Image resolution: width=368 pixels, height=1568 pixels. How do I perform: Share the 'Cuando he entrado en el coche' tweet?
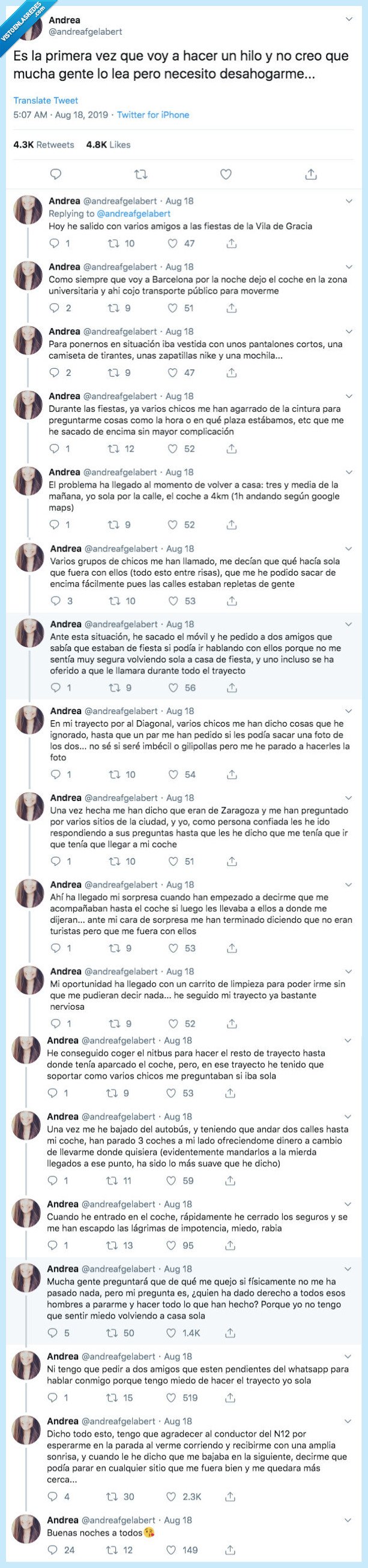click(231, 1245)
